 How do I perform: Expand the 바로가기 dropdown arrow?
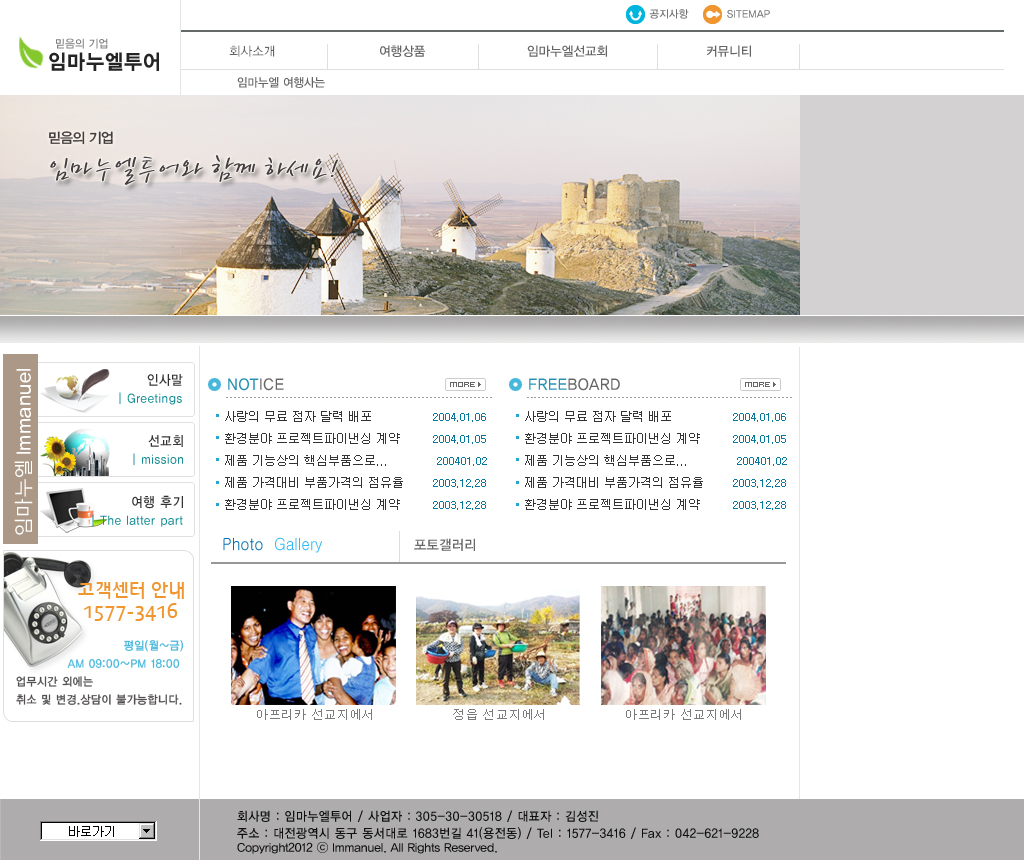click(x=147, y=831)
